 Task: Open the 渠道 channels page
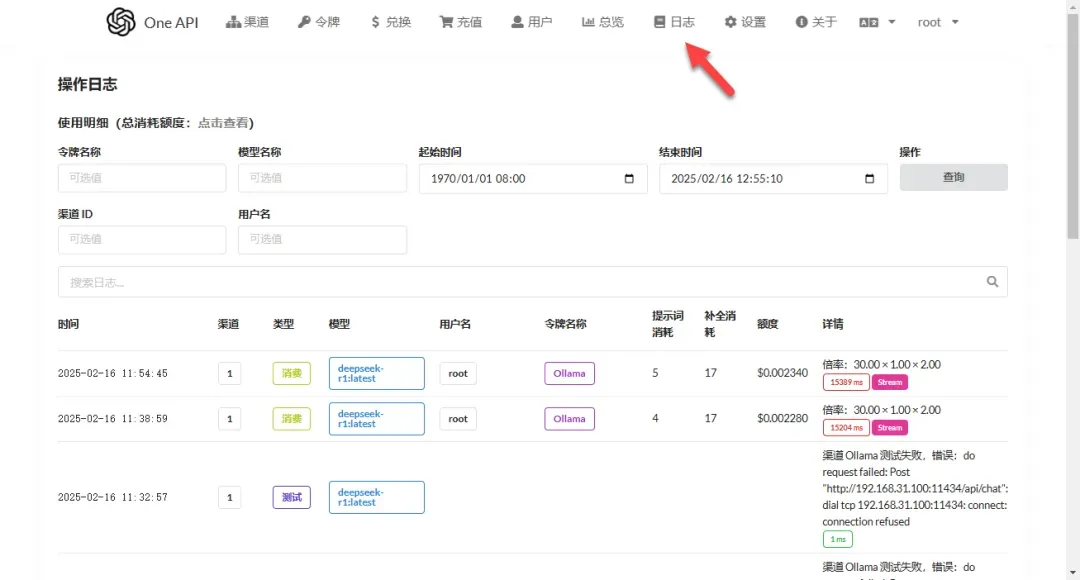(247, 21)
